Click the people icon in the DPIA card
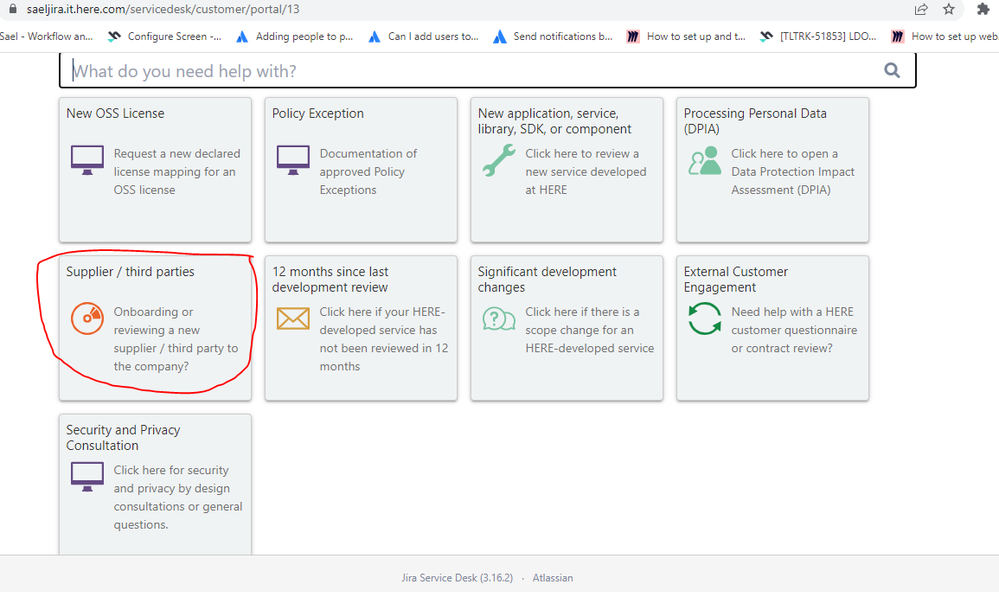The width and height of the screenshot is (999, 592). pyautogui.click(x=705, y=161)
